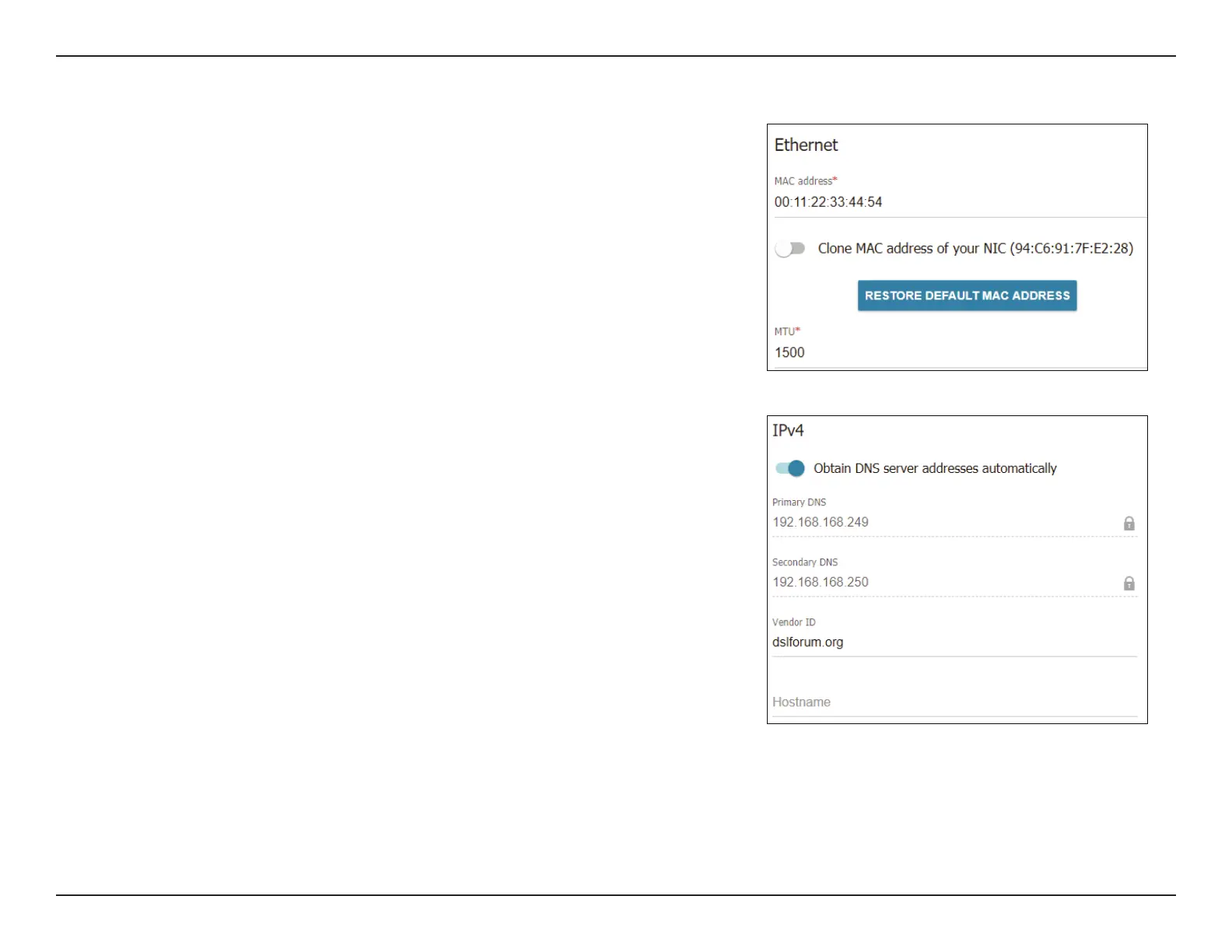This screenshot has width=1232, height=952.
Task: Disable Obtain DNS server addresses automatically switch
Action: pyautogui.click(x=790, y=468)
